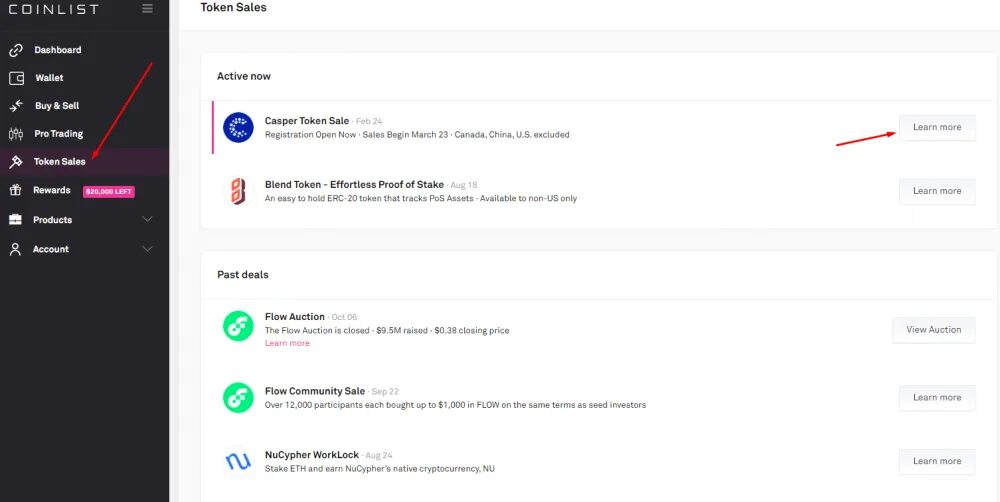This screenshot has height=502, width=1000.
Task: Click the Flow Auction logo
Action: (239, 327)
